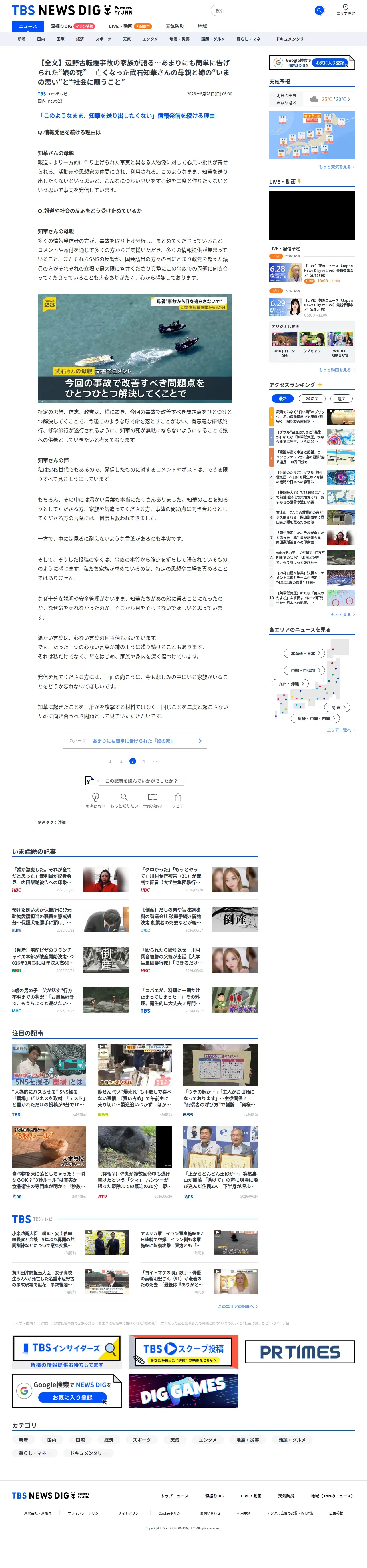Click the cloud weather icon for 東京都港区

(x=314, y=99)
